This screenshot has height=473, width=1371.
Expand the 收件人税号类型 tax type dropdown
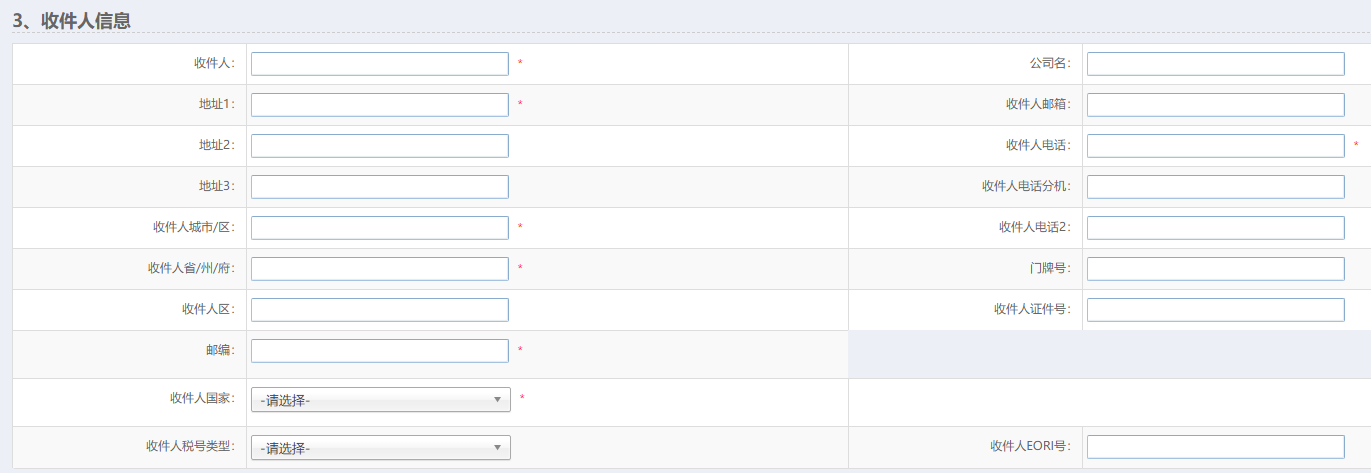[380, 448]
